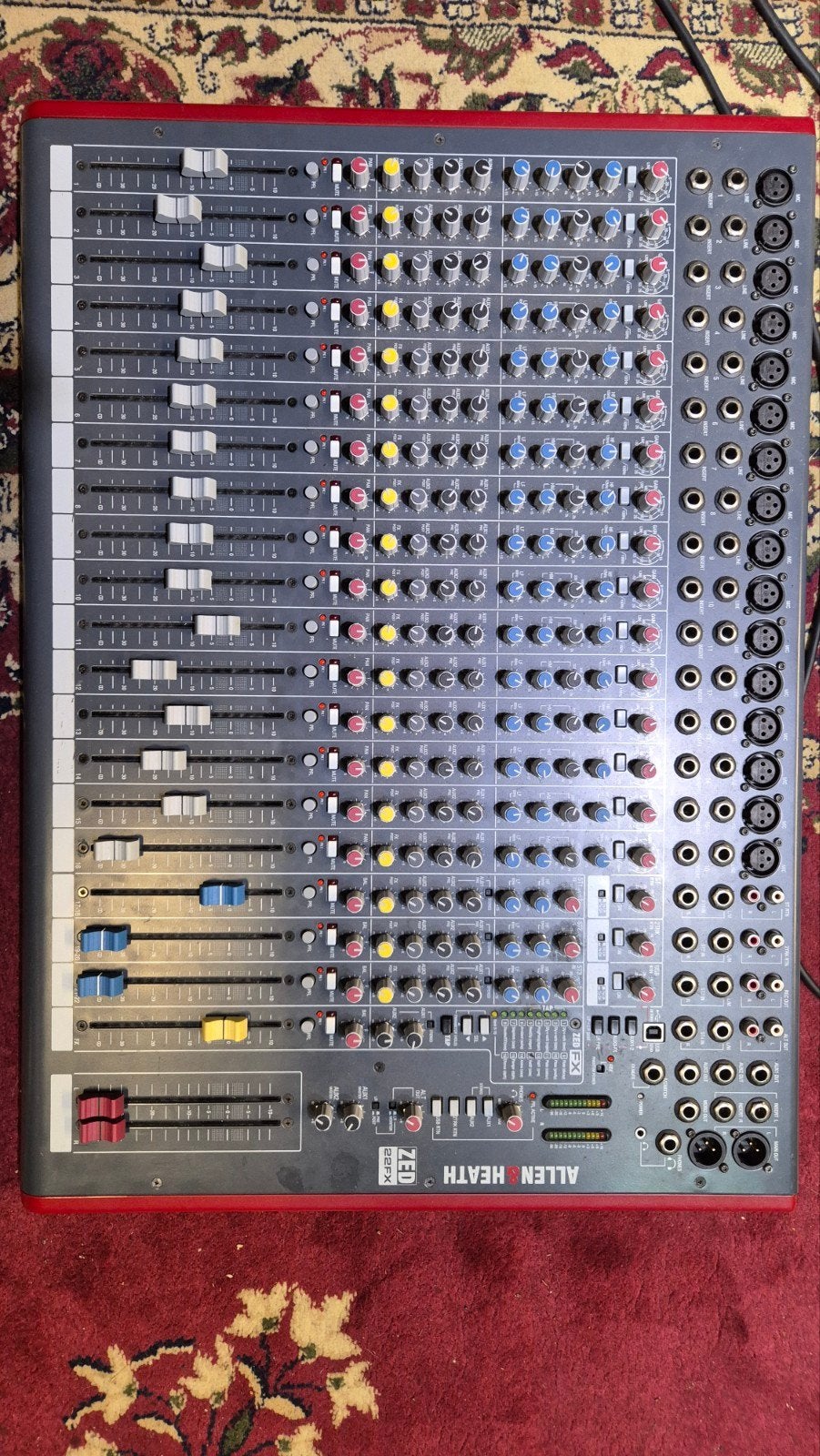Select the FOOTSWITCH jack
Viewport: 820px width, 1456px height.
[x=653, y=1071]
